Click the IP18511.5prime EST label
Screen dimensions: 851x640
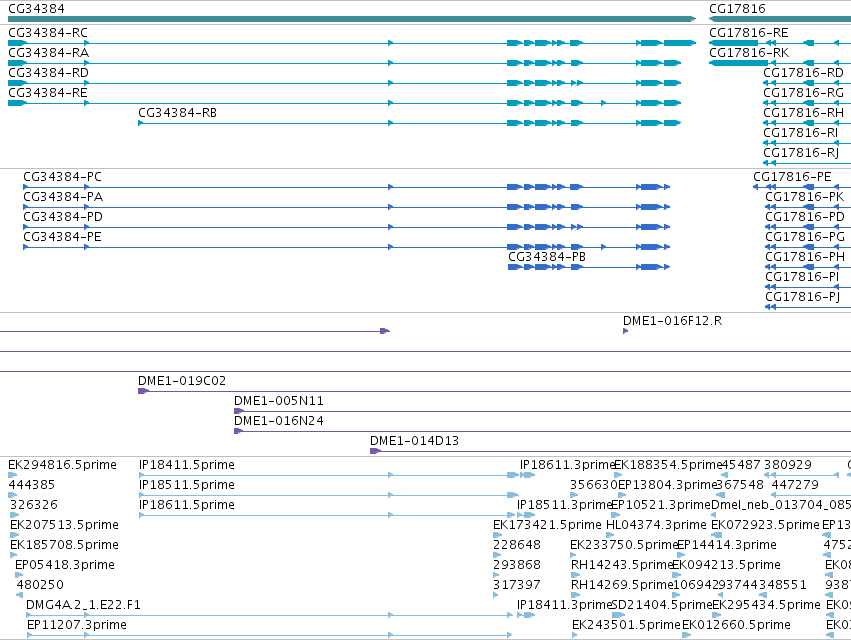(187, 485)
